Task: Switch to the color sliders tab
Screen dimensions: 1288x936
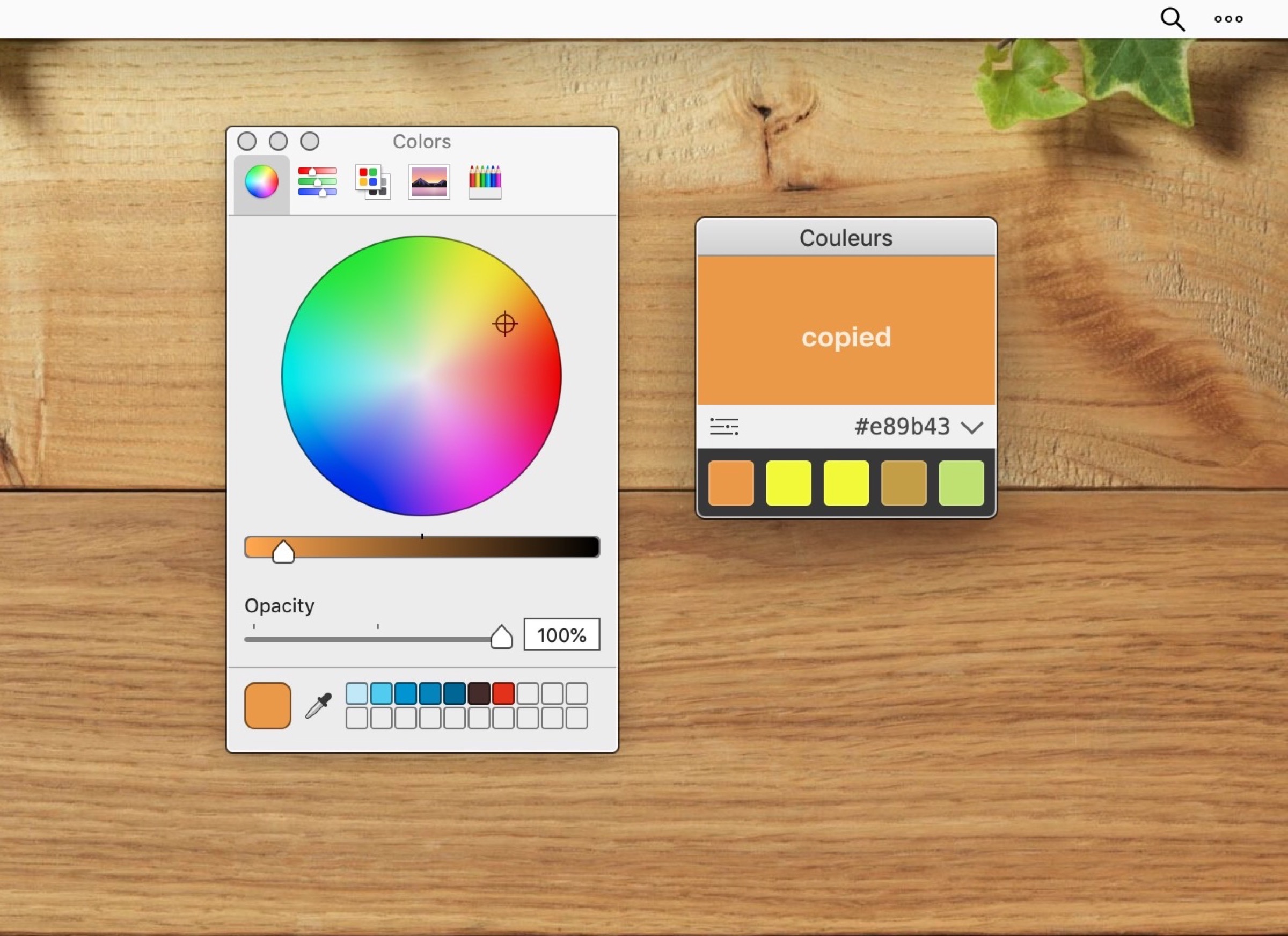Action: click(317, 182)
